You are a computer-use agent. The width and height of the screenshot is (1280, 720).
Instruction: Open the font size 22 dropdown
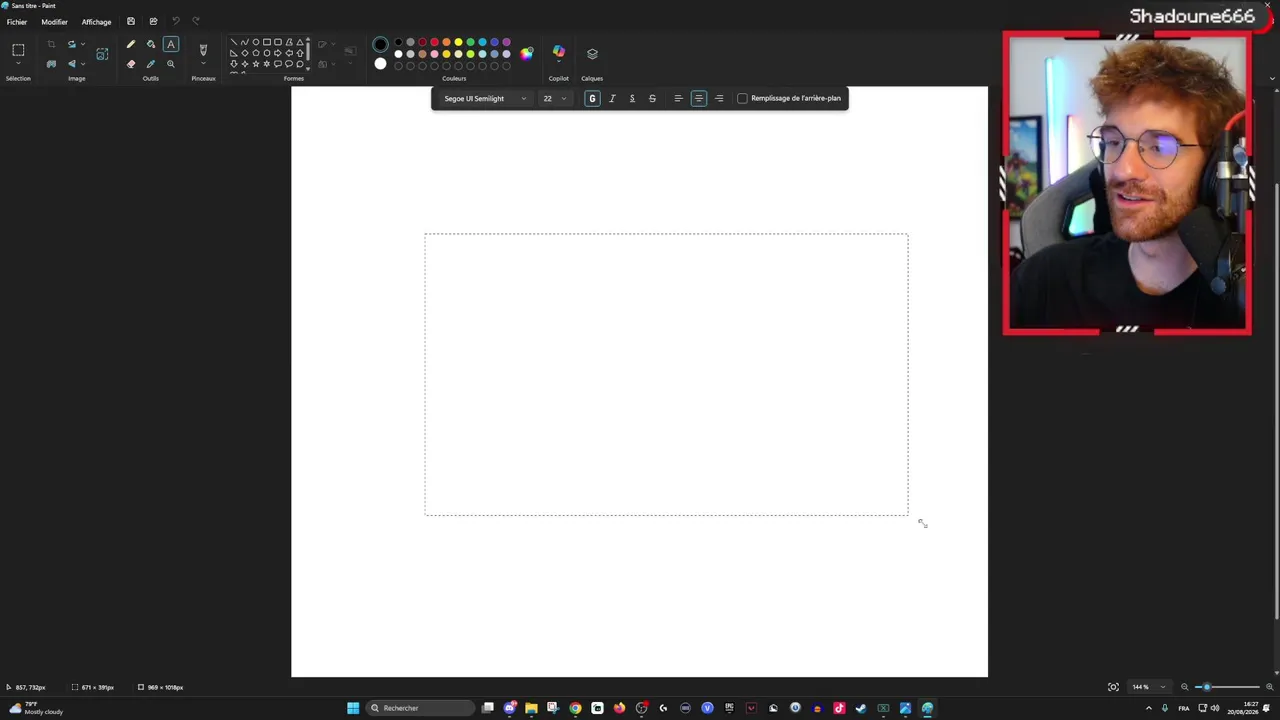tap(555, 98)
